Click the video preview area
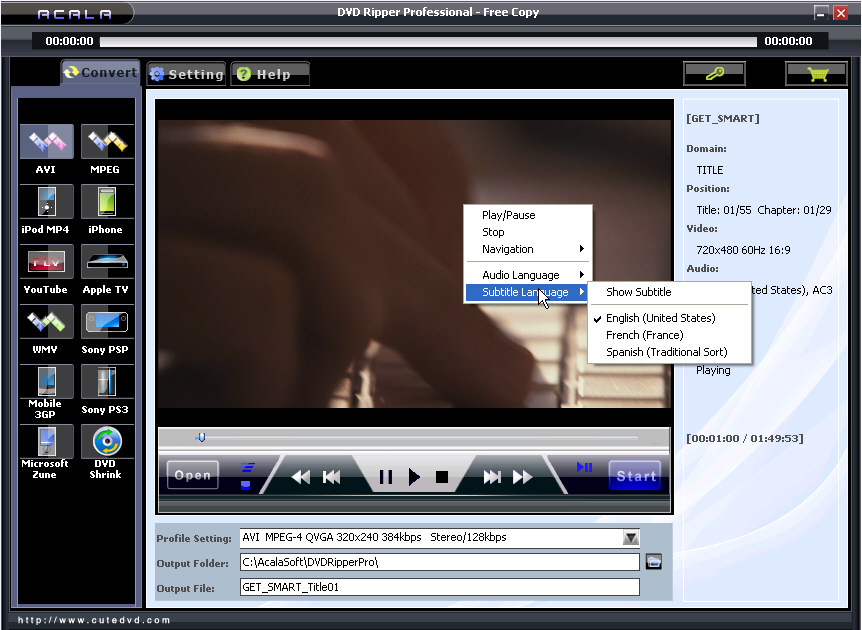The width and height of the screenshot is (862, 630). [x=414, y=264]
